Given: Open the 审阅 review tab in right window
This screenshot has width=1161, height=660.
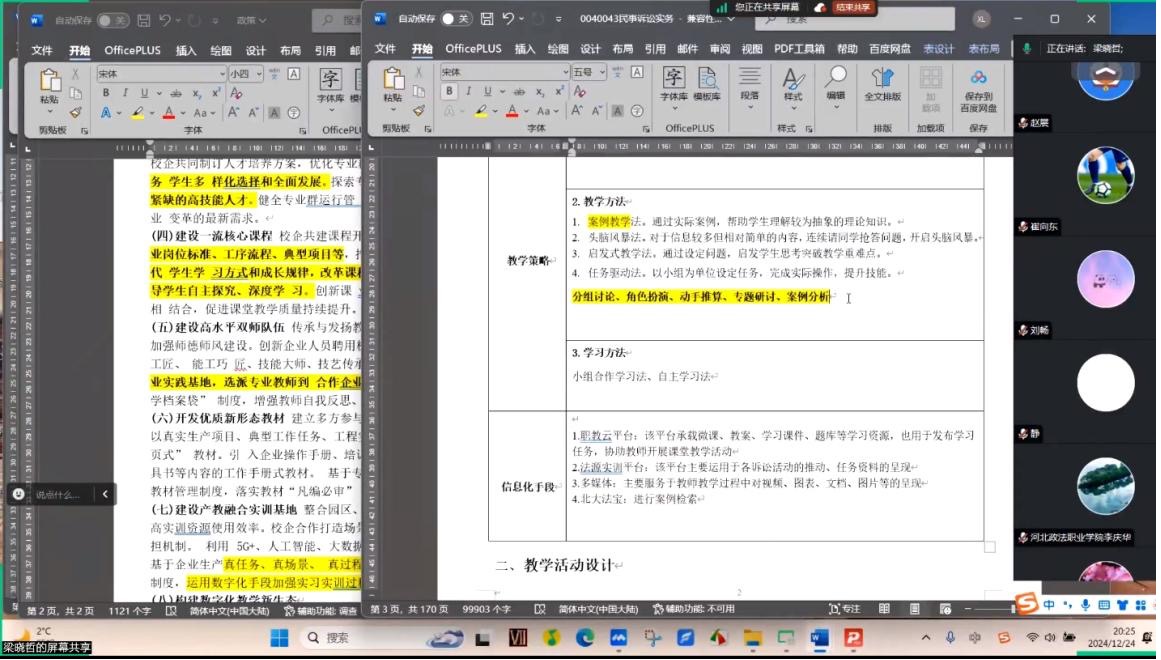Looking at the screenshot, I should [x=719, y=48].
